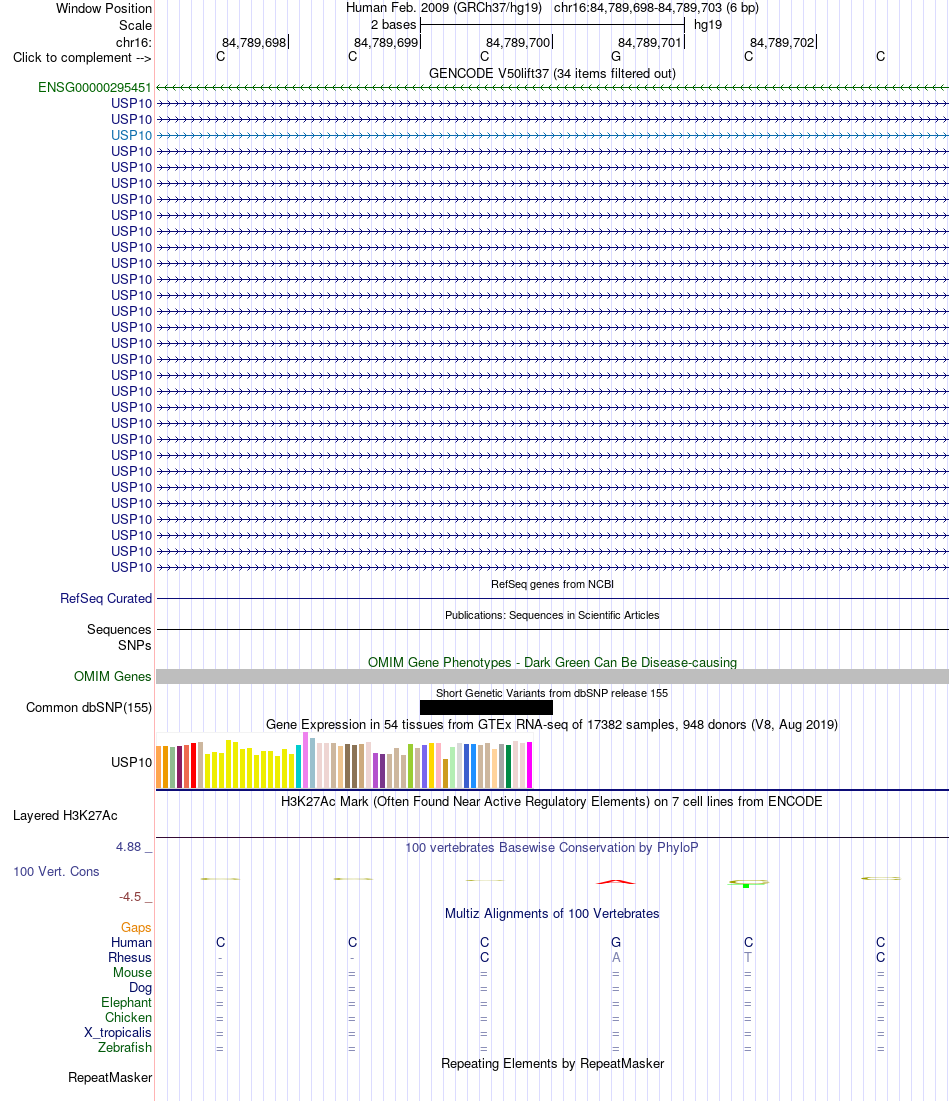Click the H3K27Ac Mark ENCODE title

[x=552, y=801]
